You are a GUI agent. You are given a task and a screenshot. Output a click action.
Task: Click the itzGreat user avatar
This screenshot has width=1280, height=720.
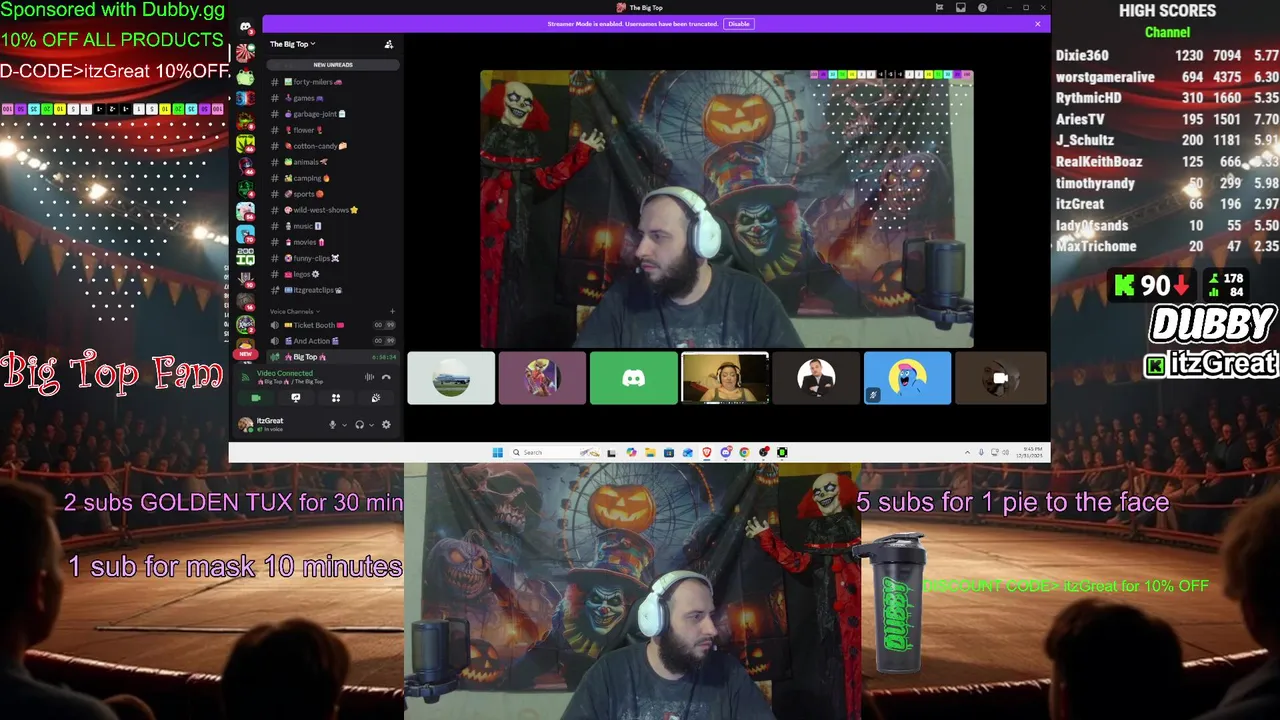click(x=245, y=425)
